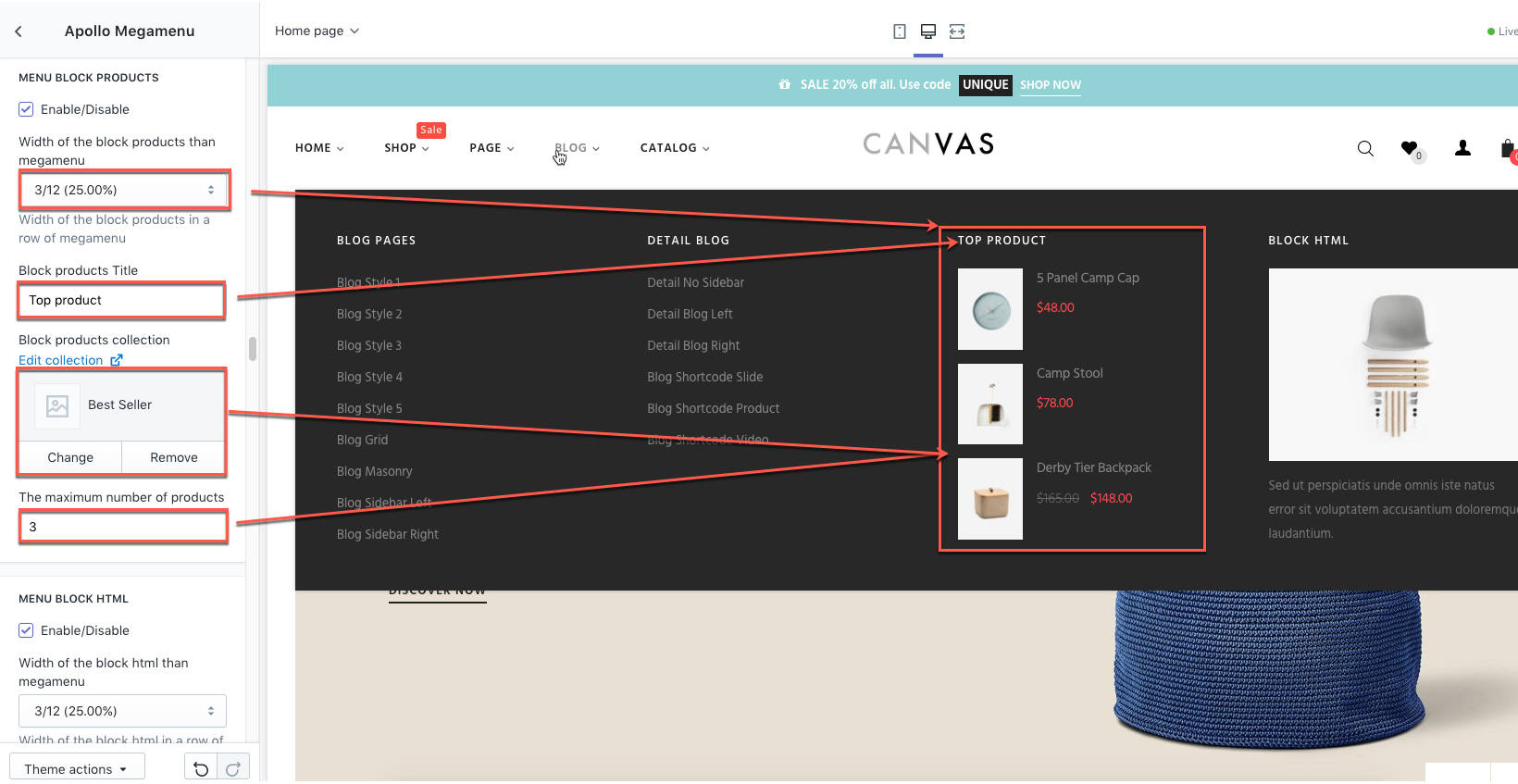Open the Derby Tier Backpack thumbnail
The width and height of the screenshot is (1518, 784).
tap(990, 499)
